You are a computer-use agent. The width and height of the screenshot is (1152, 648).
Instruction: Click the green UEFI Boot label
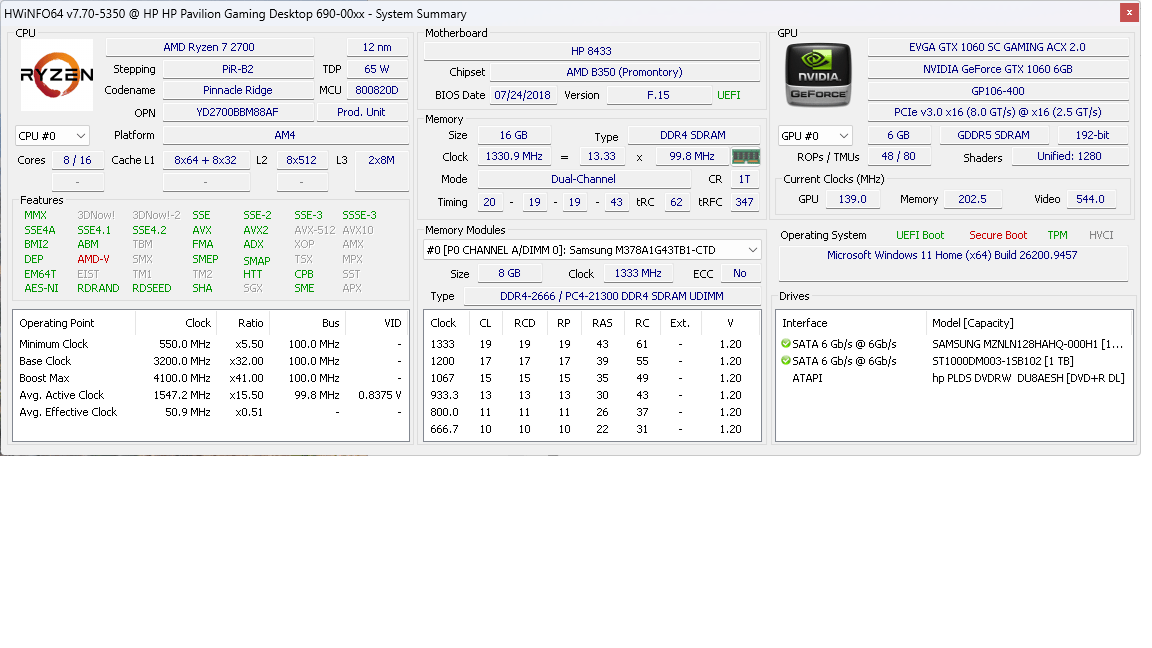[x=920, y=235]
